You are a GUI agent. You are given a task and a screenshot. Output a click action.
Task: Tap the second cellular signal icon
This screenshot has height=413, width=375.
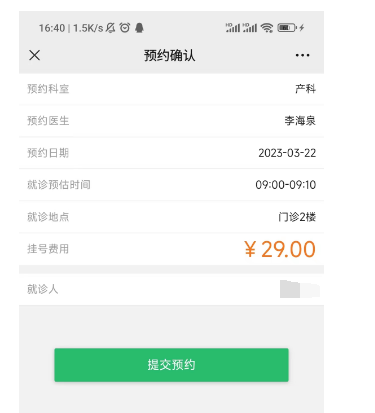click(250, 28)
